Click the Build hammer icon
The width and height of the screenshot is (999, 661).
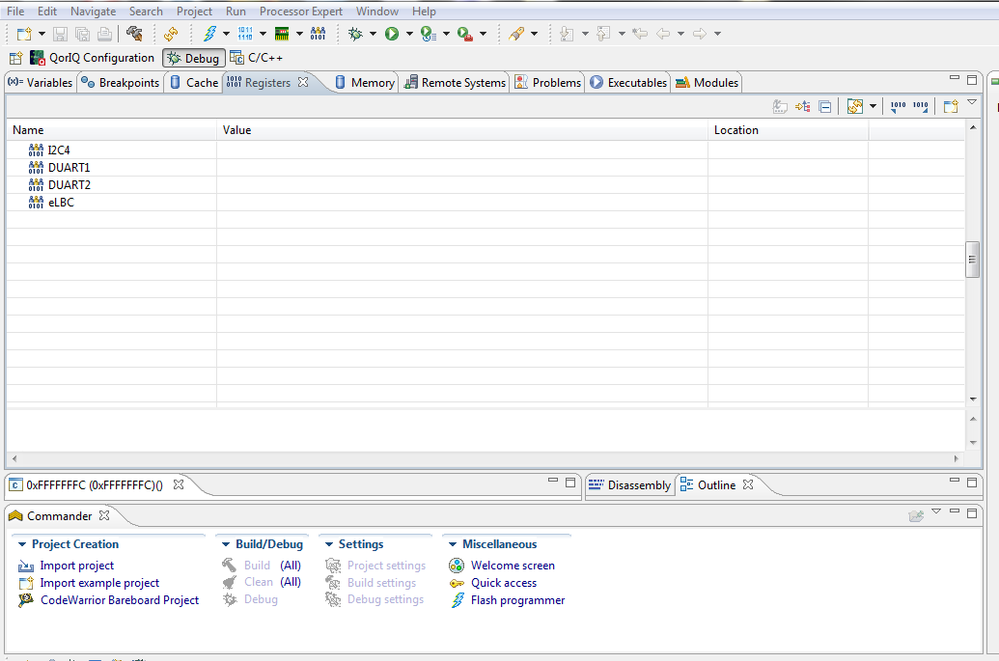coord(134,33)
